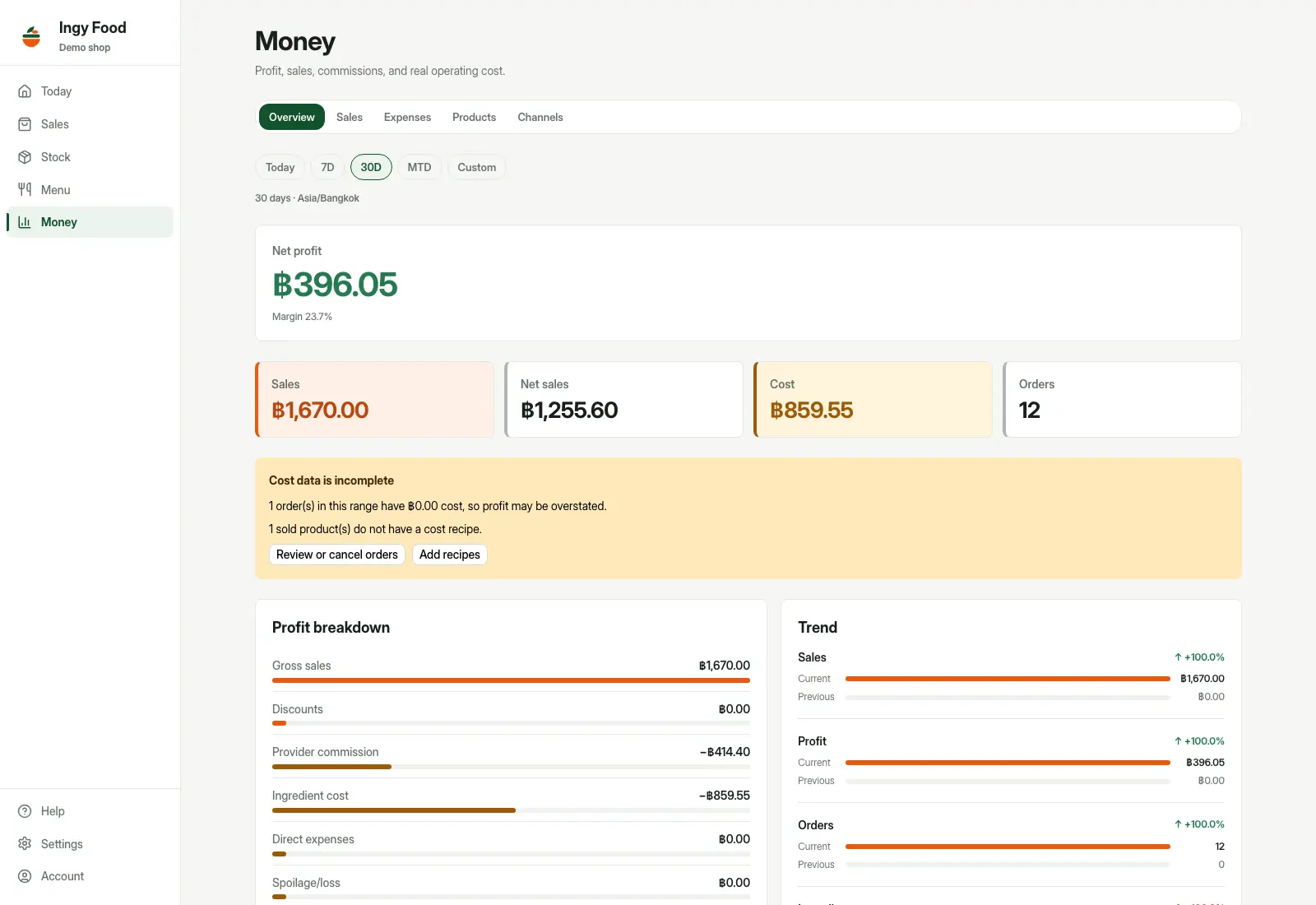Screen dimensions: 1316x905
Task: Click the Net sales ฿1,255.60 card
Action: pyautogui.click(x=624, y=400)
